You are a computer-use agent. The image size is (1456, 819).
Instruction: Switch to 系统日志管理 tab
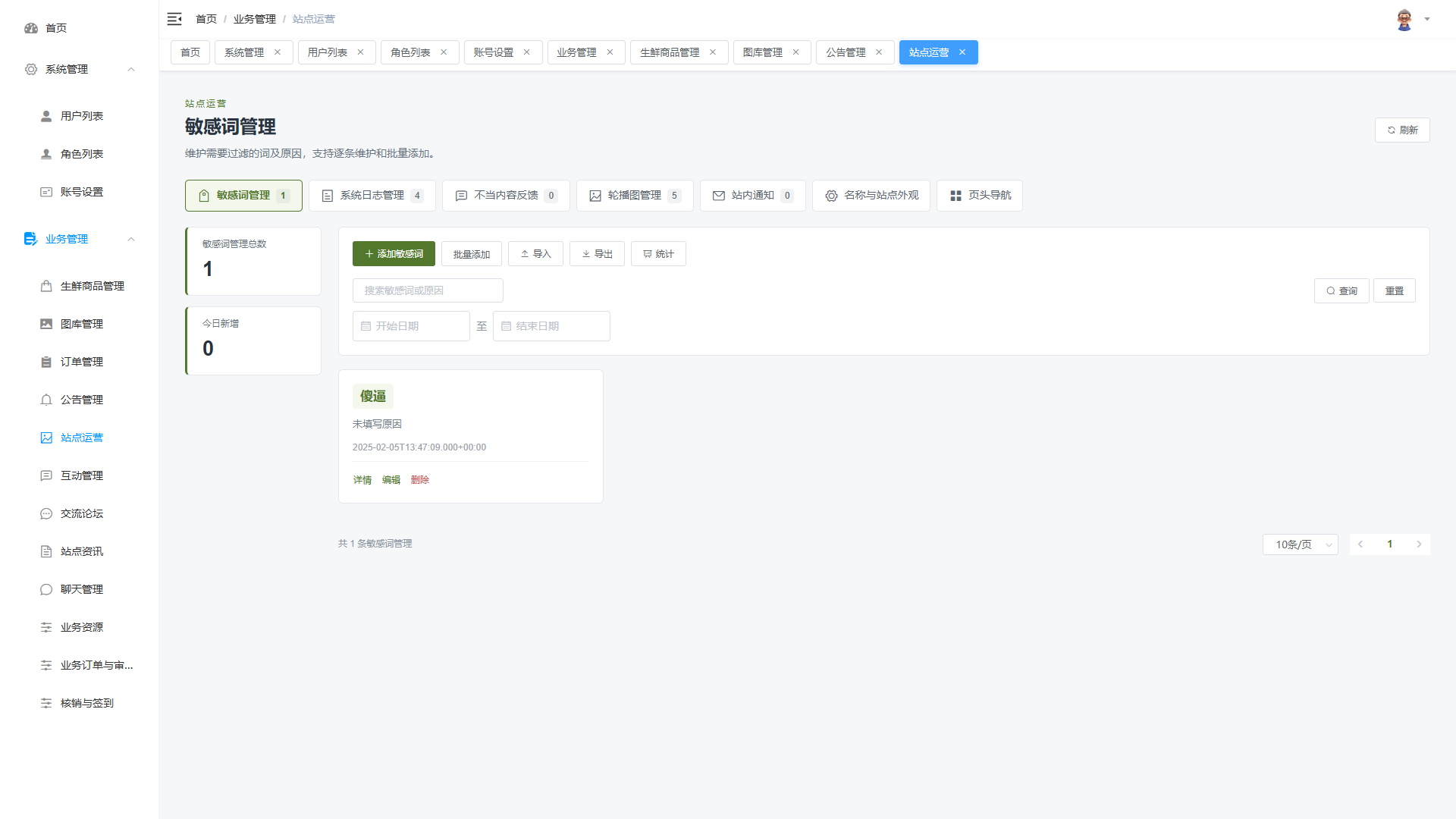[x=372, y=196]
